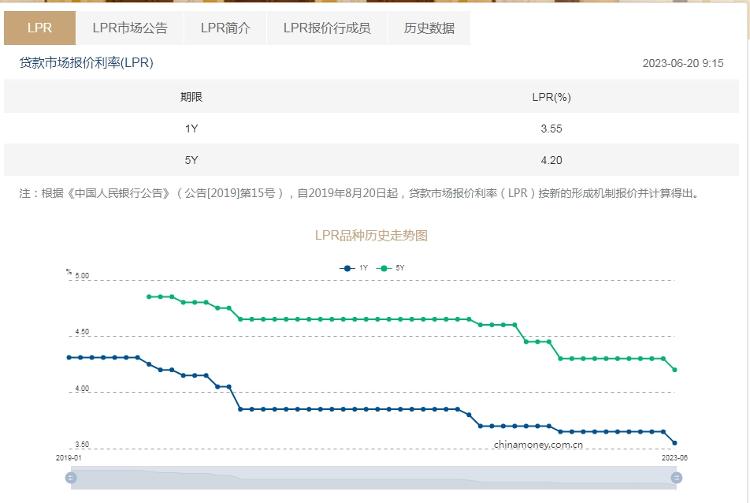The image size is (750, 503).
Task: Go to the 历史数据 tab
Action: (x=429, y=28)
